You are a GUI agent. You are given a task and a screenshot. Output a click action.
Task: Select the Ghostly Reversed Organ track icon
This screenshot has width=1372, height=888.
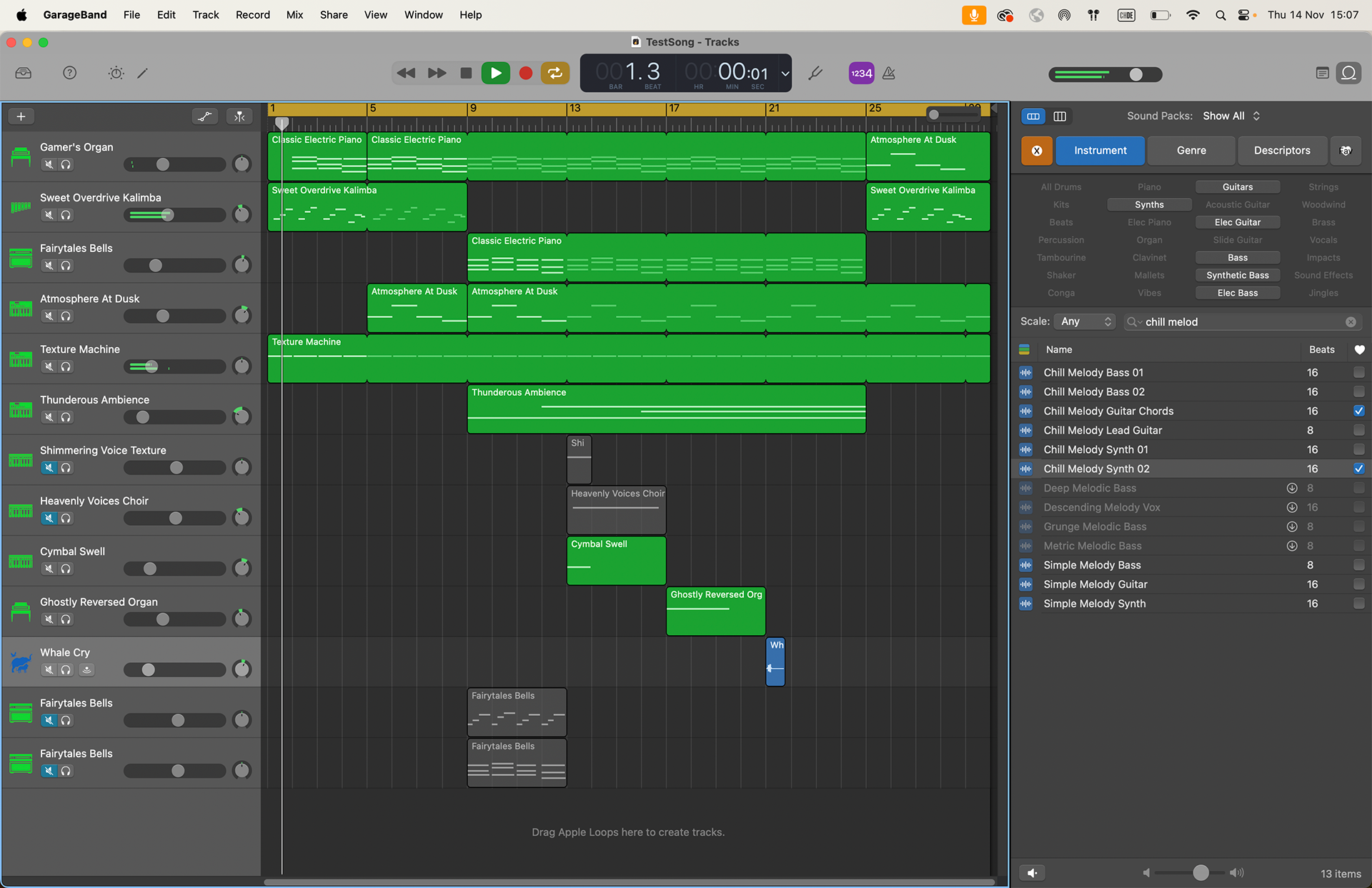(x=21, y=612)
